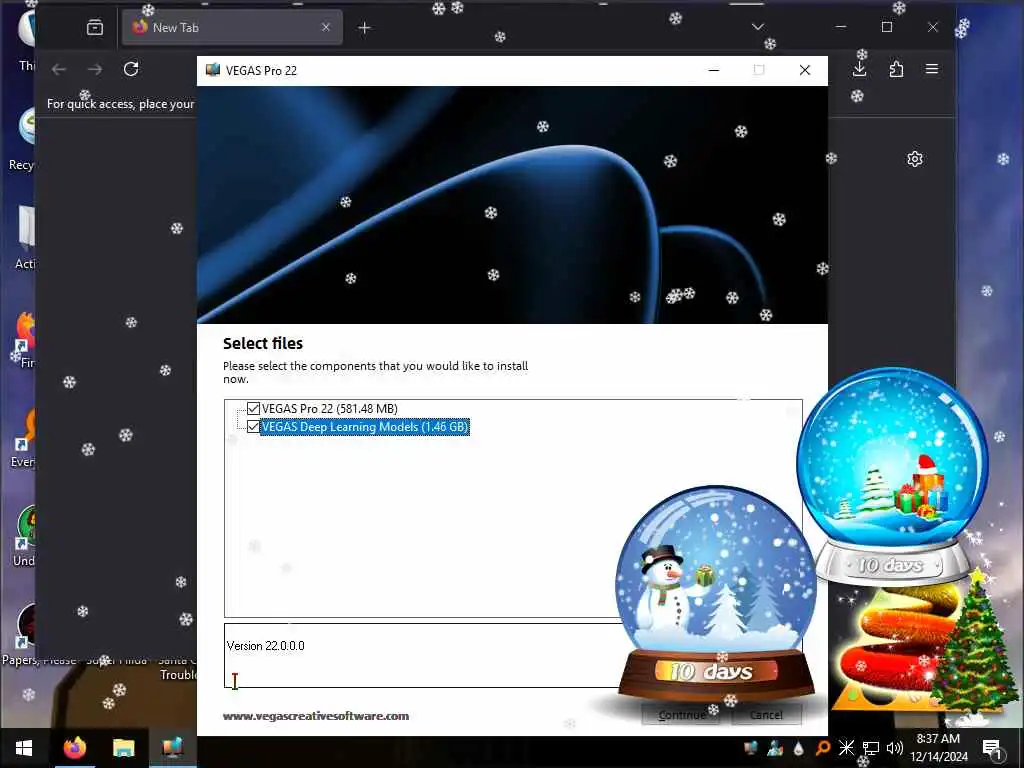Viewport: 1024px width, 768px height.
Task: Toggle the VEGAS Pro 22 (581.48 MB) checkbox
Action: pos(253,409)
